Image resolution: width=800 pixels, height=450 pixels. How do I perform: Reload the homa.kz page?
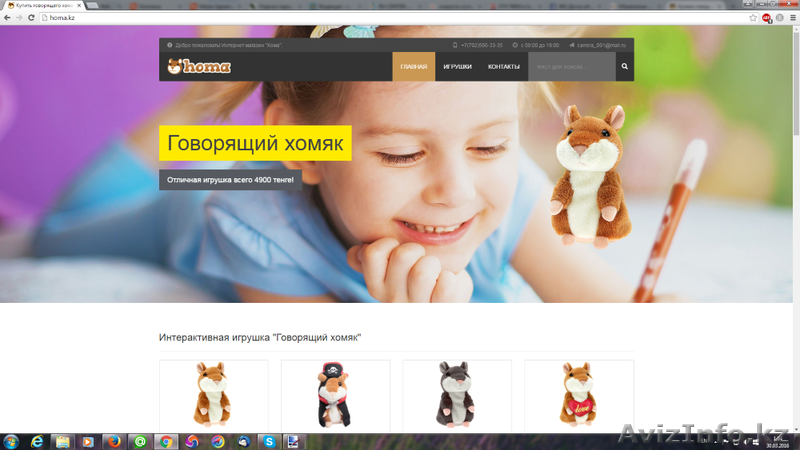(x=31, y=17)
